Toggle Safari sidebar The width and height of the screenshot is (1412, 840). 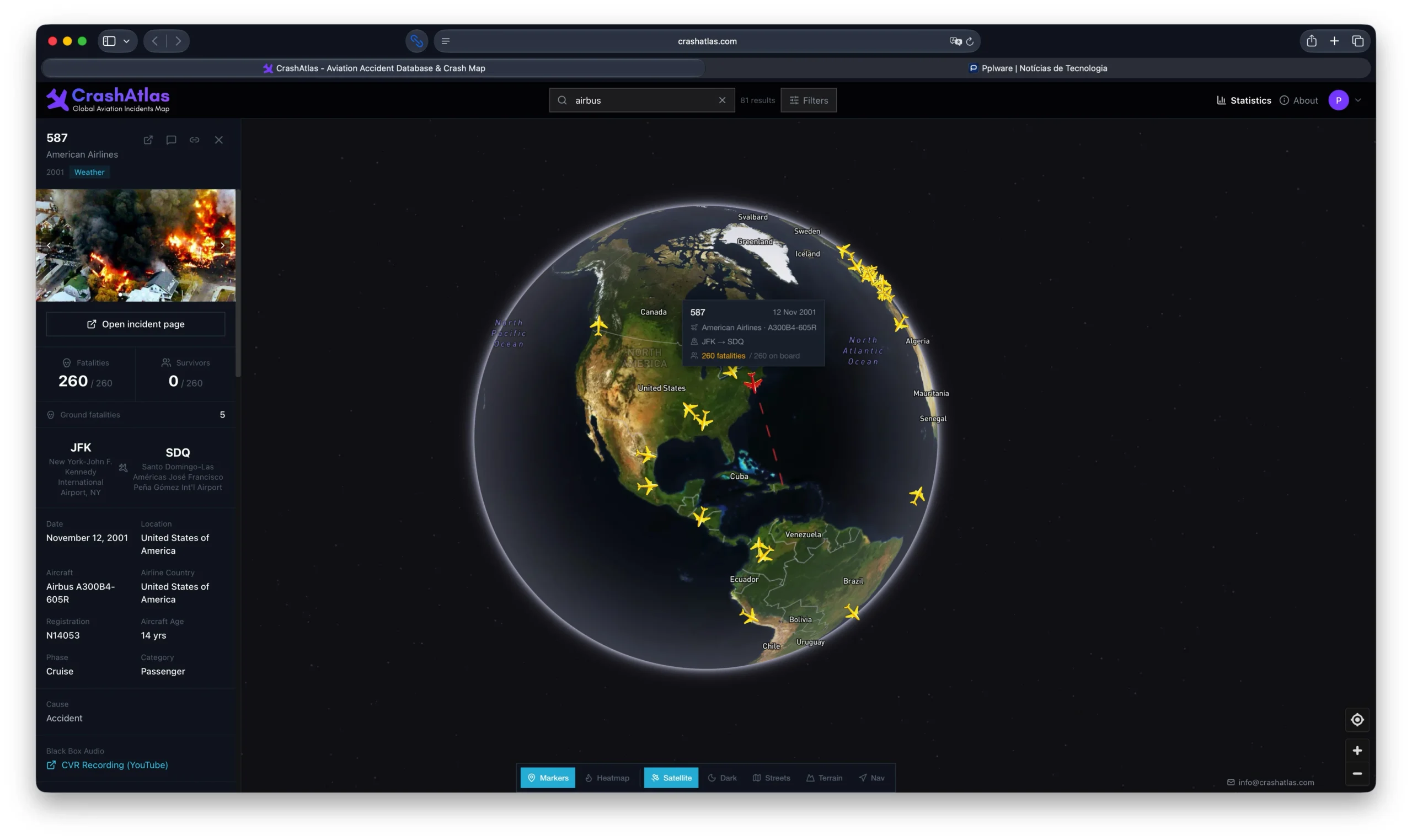(109, 41)
